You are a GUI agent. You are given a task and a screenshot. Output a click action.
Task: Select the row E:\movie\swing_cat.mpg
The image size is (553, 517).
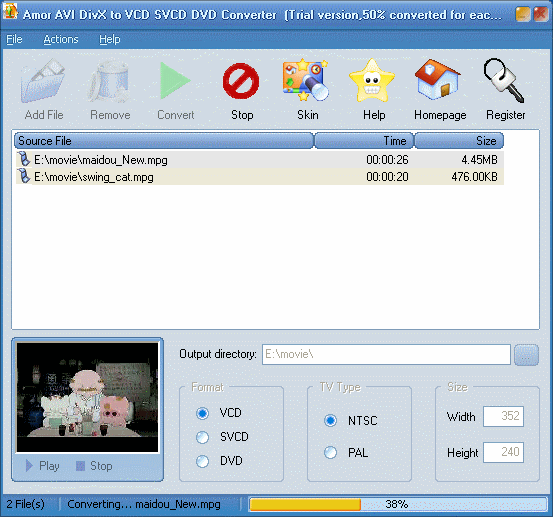(x=260, y=176)
